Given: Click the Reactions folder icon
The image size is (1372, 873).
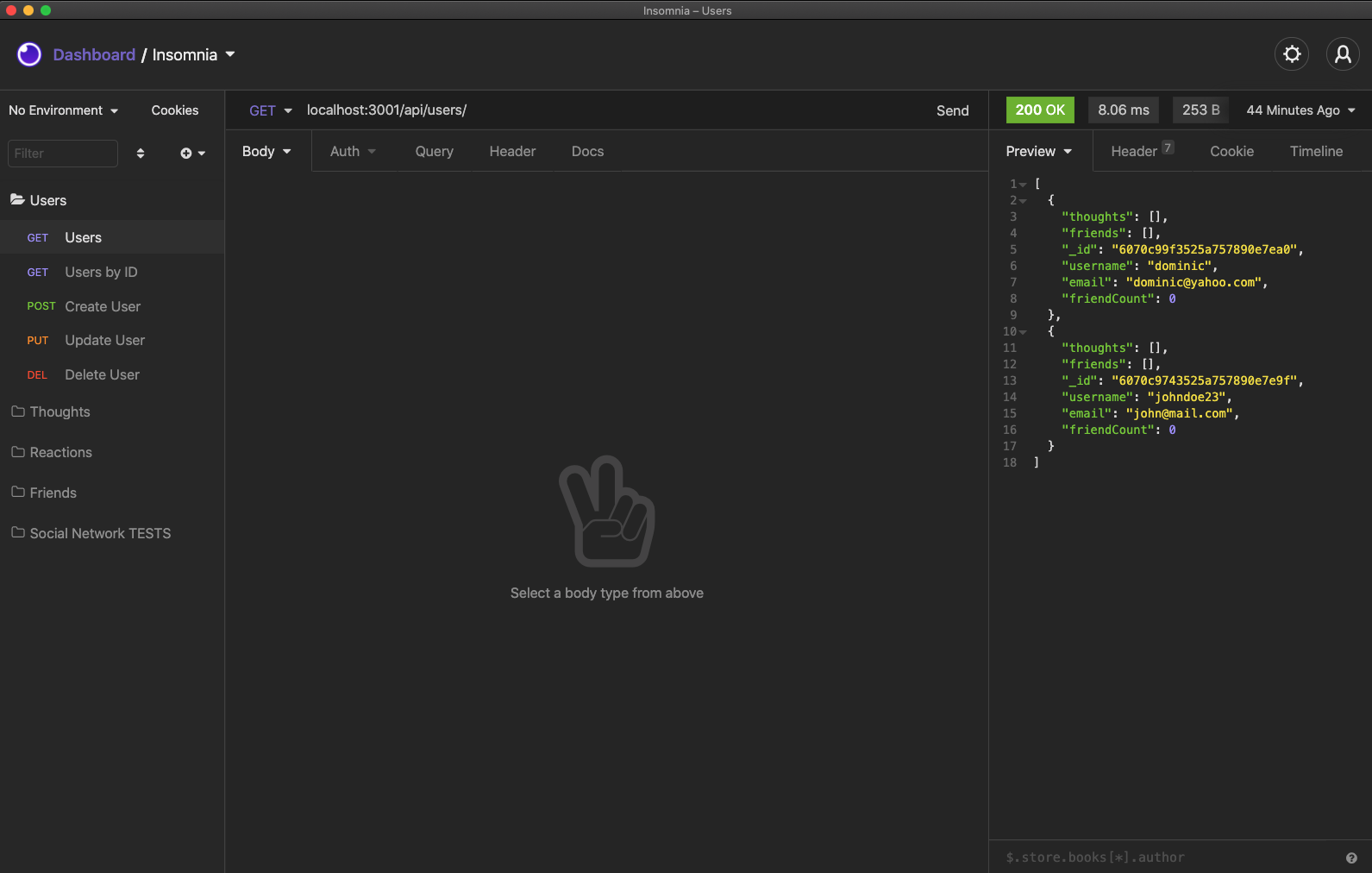Looking at the screenshot, I should coord(17,452).
